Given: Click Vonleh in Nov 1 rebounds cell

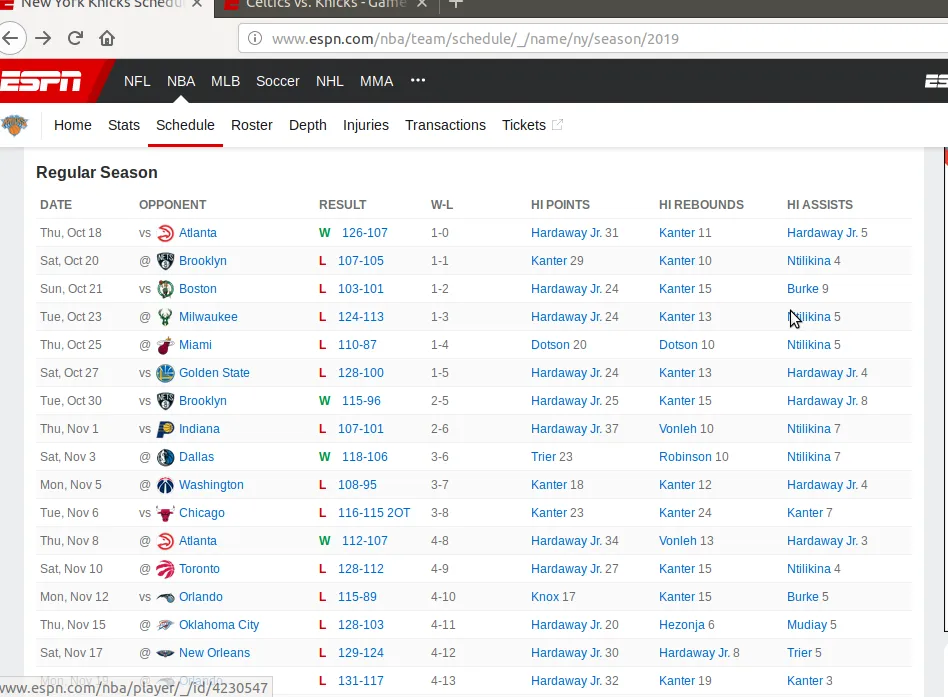Looking at the screenshot, I should (x=678, y=429).
